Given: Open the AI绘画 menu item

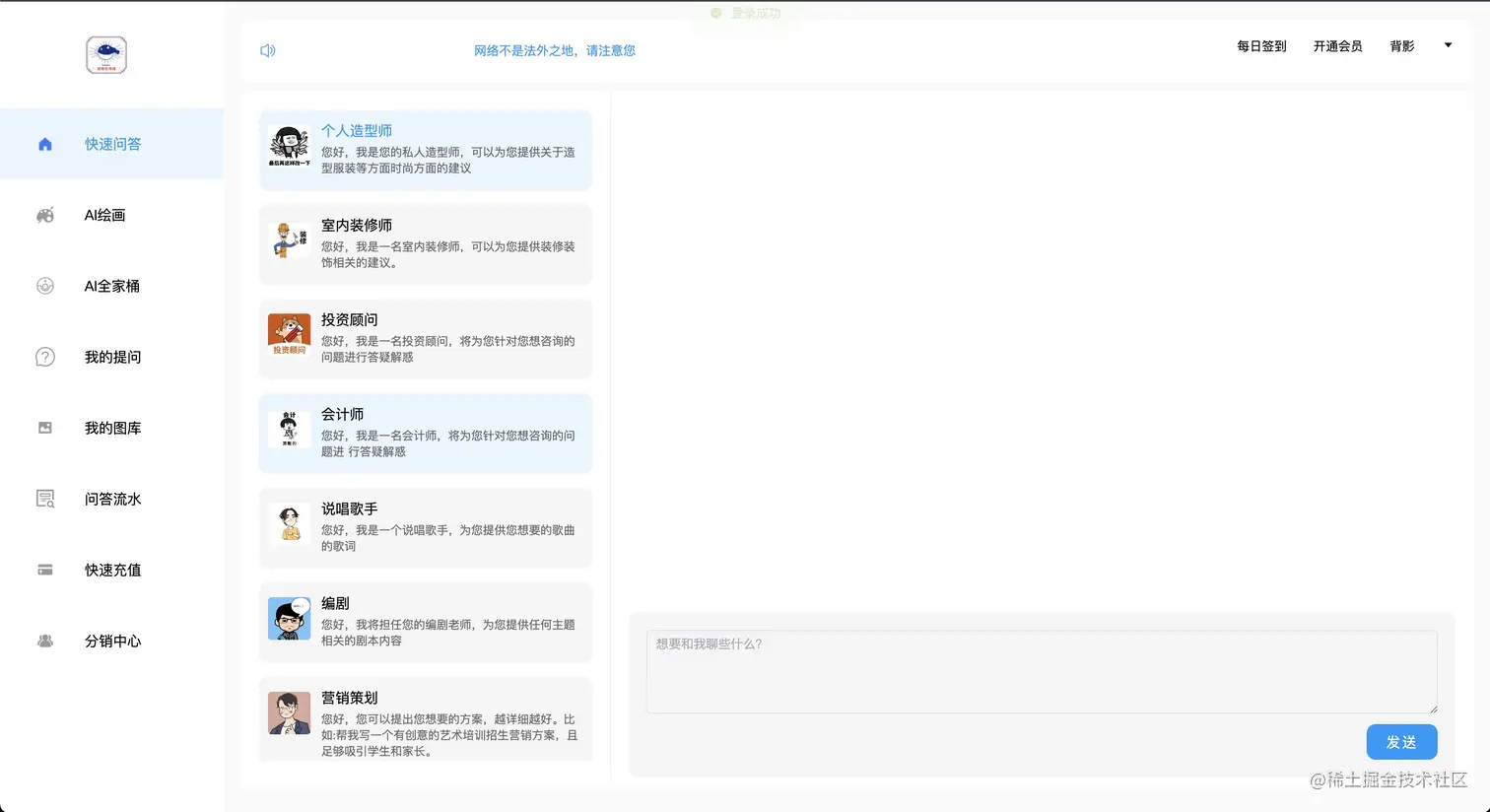Looking at the screenshot, I should click(112, 215).
